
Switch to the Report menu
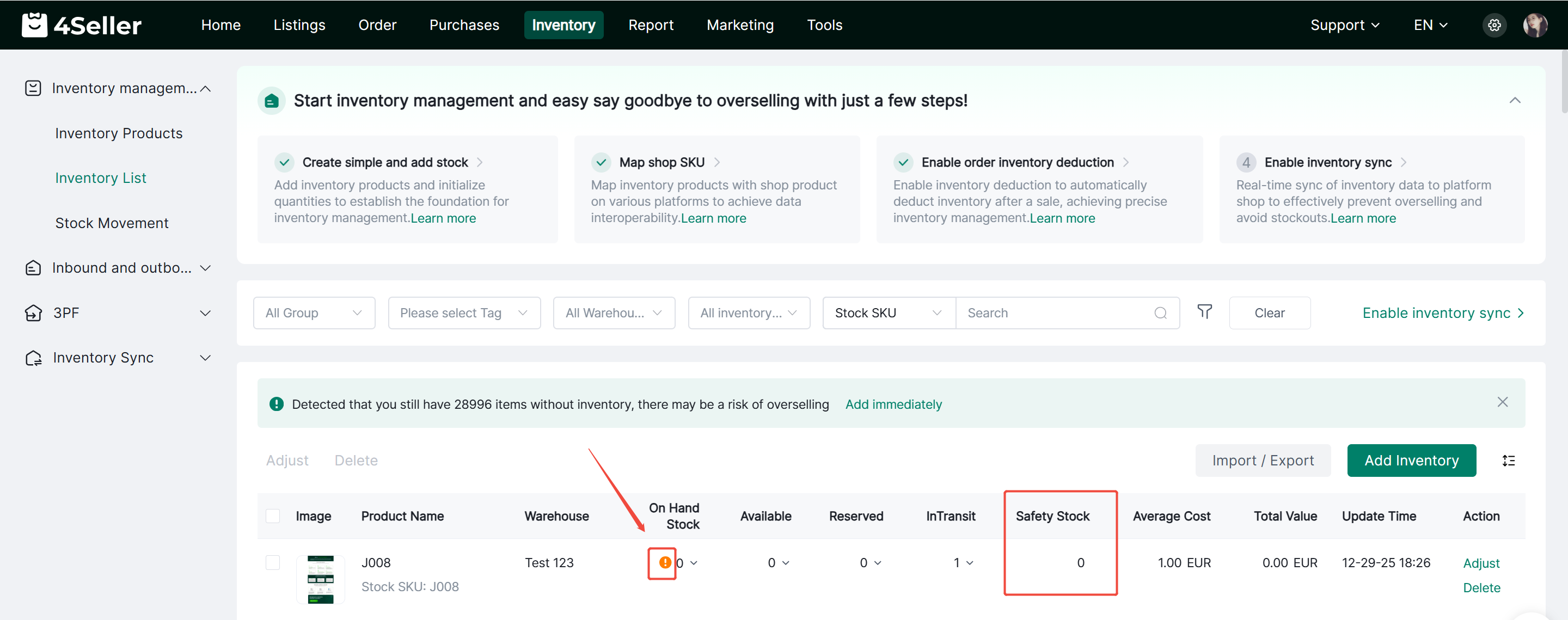pyautogui.click(x=651, y=25)
